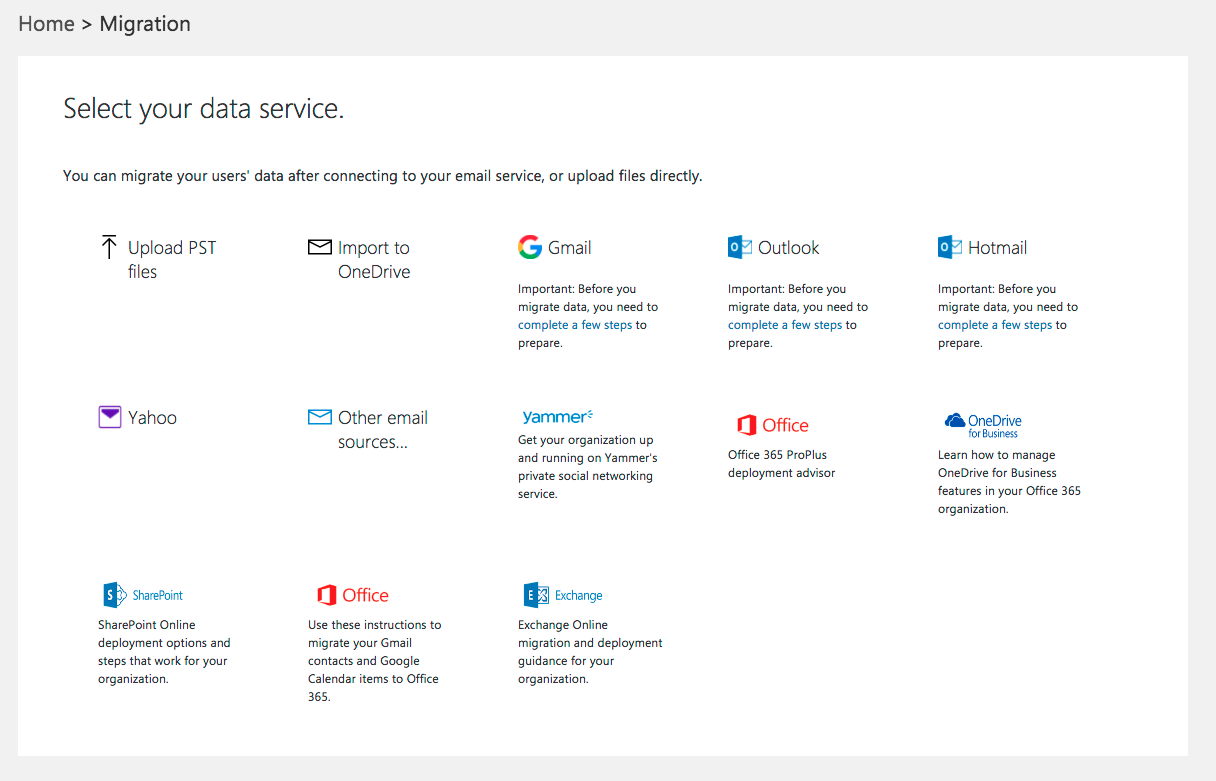Click the Import to OneDrive envelope icon
Screen dimensions: 1216x781
click(x=319, y=247)
